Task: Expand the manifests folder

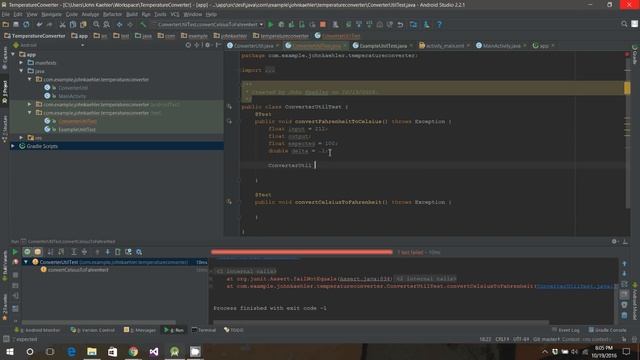Action: pyautogui.click(x=21, y=62)
